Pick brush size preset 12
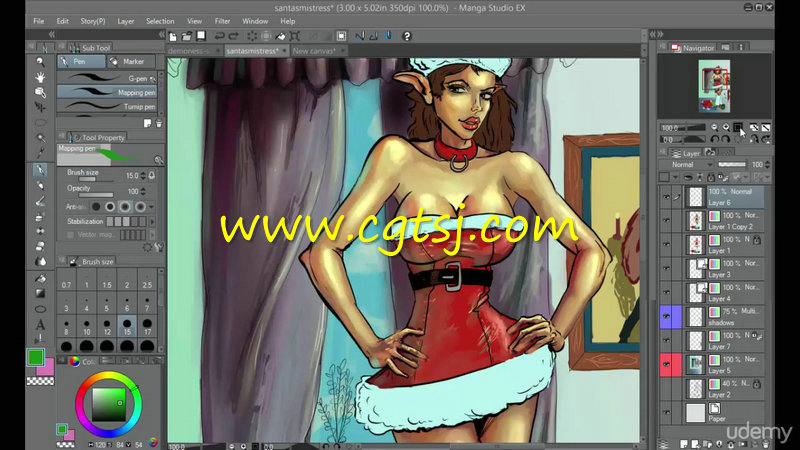The height and width of the screenshot is (450, 800). click(107, 327)
